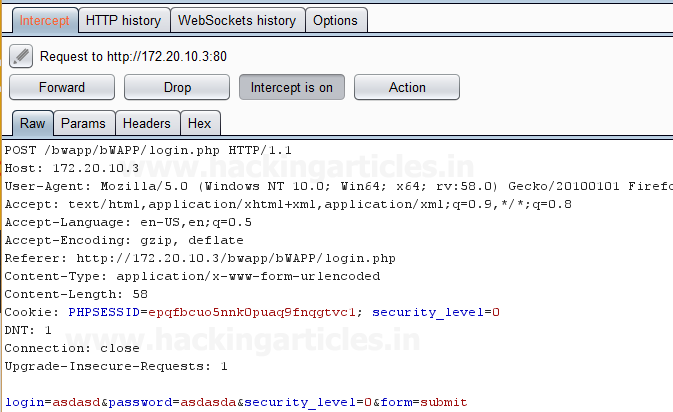Image resolution: width=673 pixels, height=412 pixels.
Task: Click the pencil edit icon beside request target
Action: (22, 56)
